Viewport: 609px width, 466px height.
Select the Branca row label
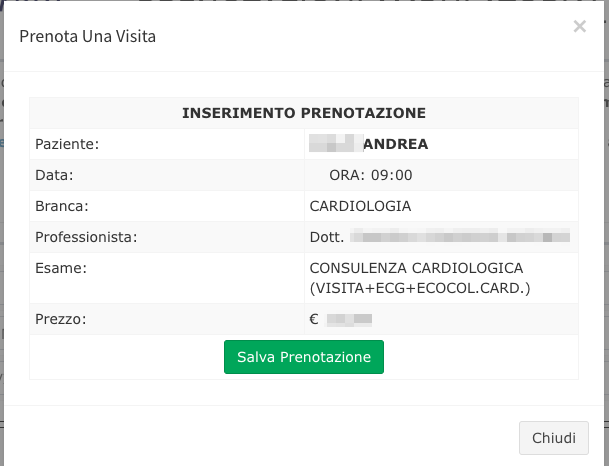pos(62,206)
